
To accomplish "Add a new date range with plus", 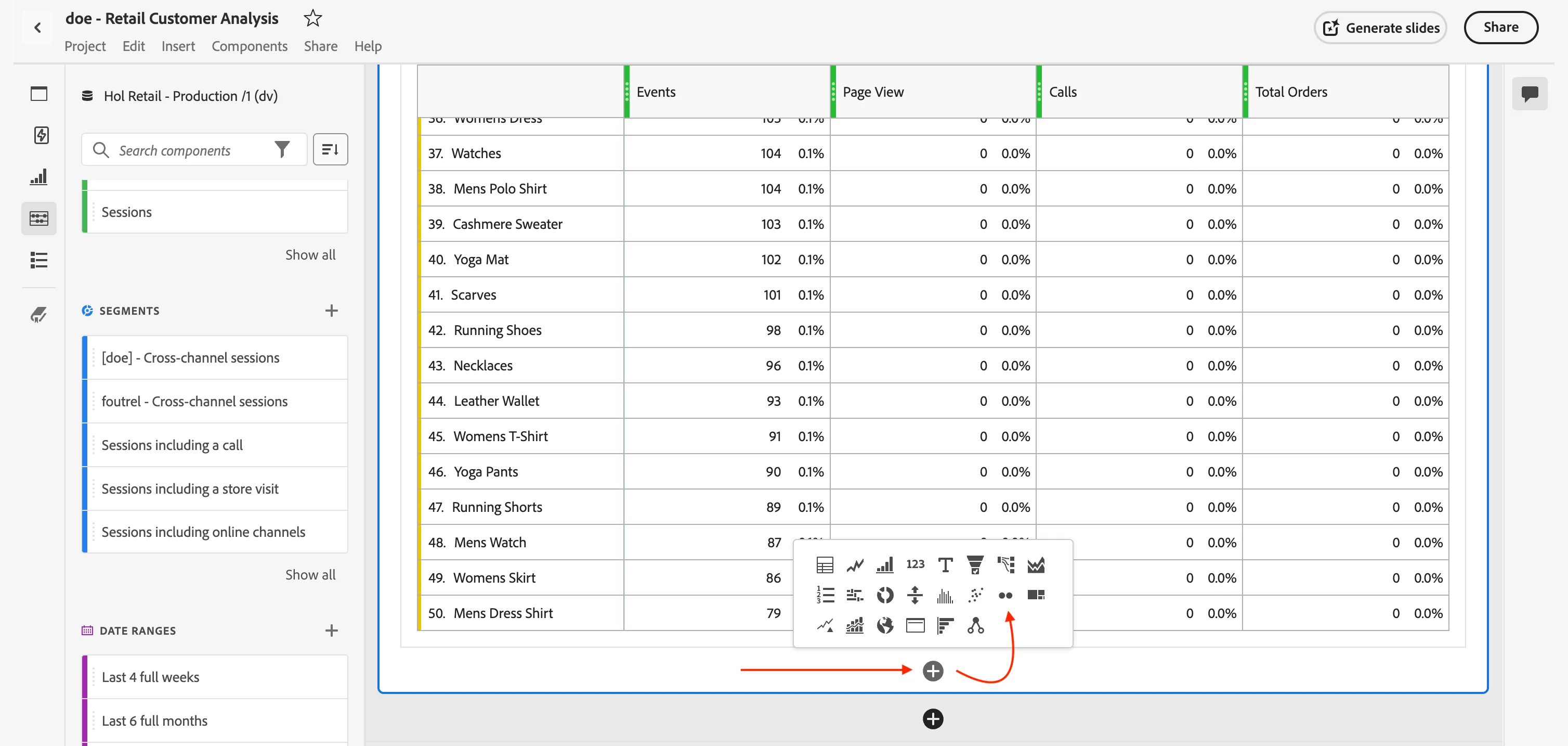I will coord(331,631).
